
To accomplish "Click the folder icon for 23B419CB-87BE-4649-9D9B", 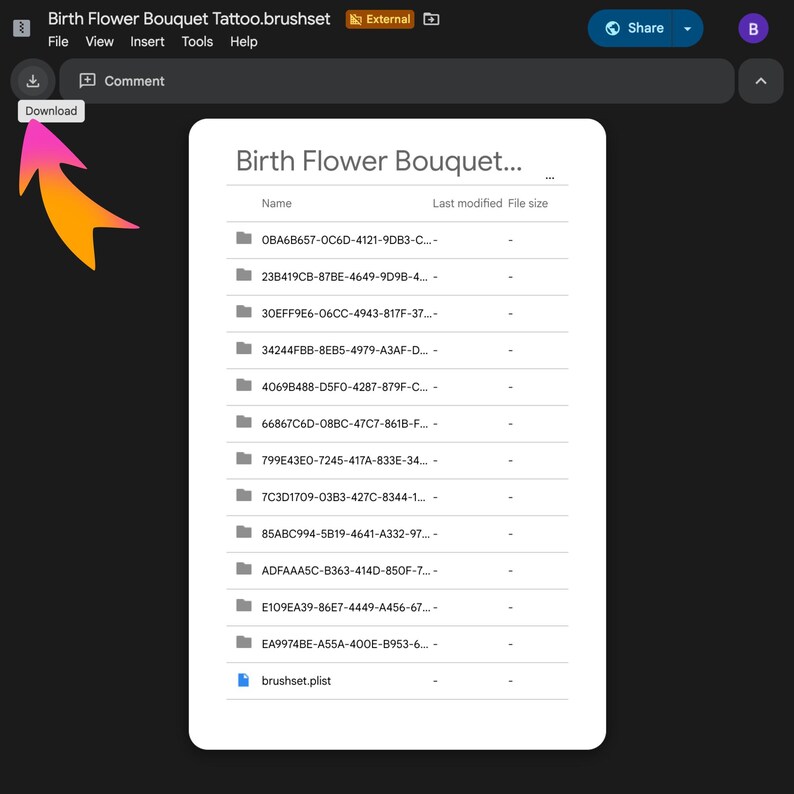I will point(244,274).
